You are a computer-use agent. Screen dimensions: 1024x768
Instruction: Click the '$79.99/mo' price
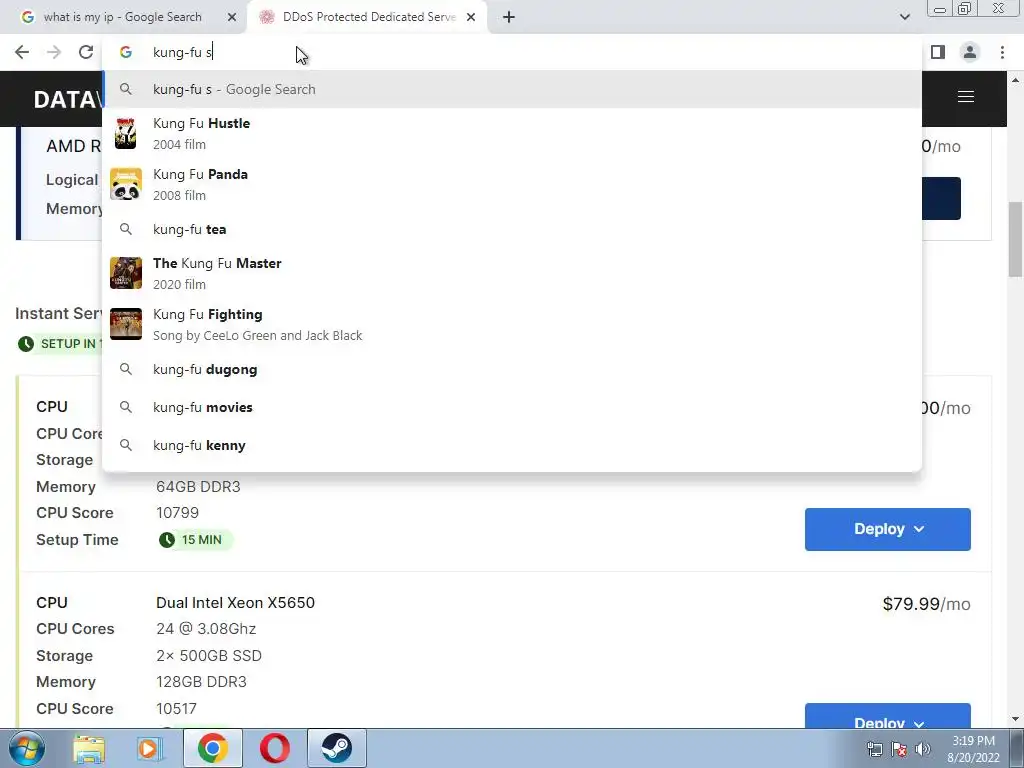[926, 604]
